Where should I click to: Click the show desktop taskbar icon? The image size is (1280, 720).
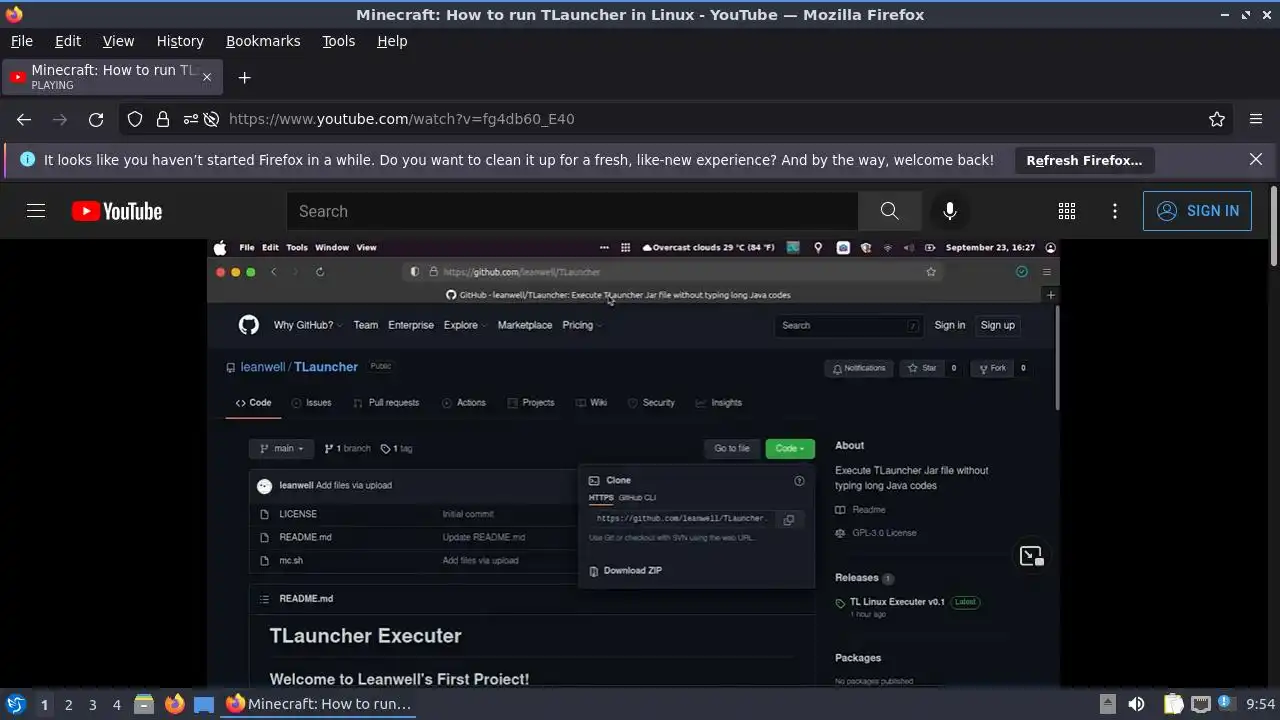204,704
